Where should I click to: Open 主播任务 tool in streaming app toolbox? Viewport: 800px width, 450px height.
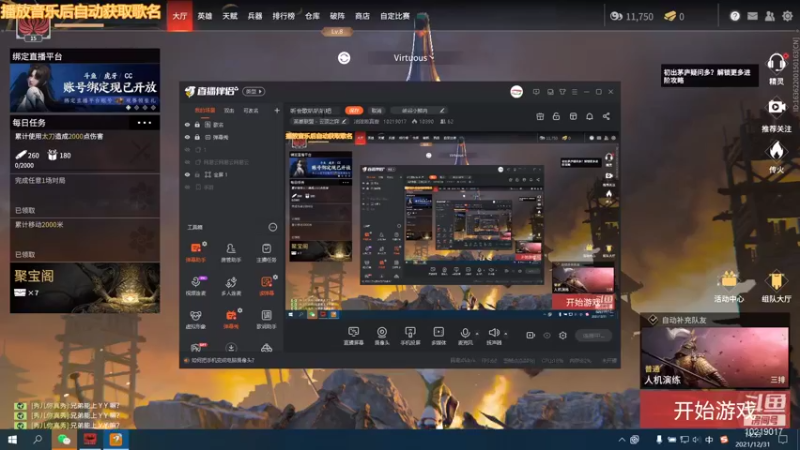[x=266, y=252]
